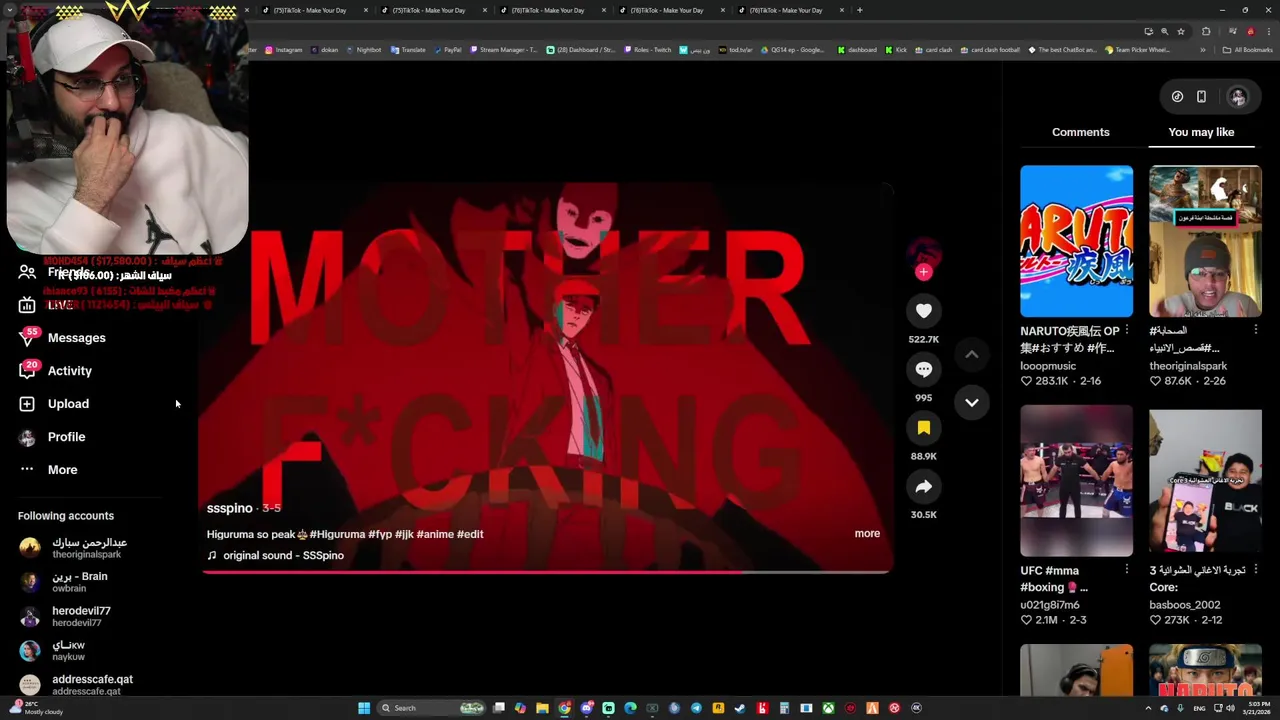
Task: Open Steam from the taskbar
Action: (739, 708)
